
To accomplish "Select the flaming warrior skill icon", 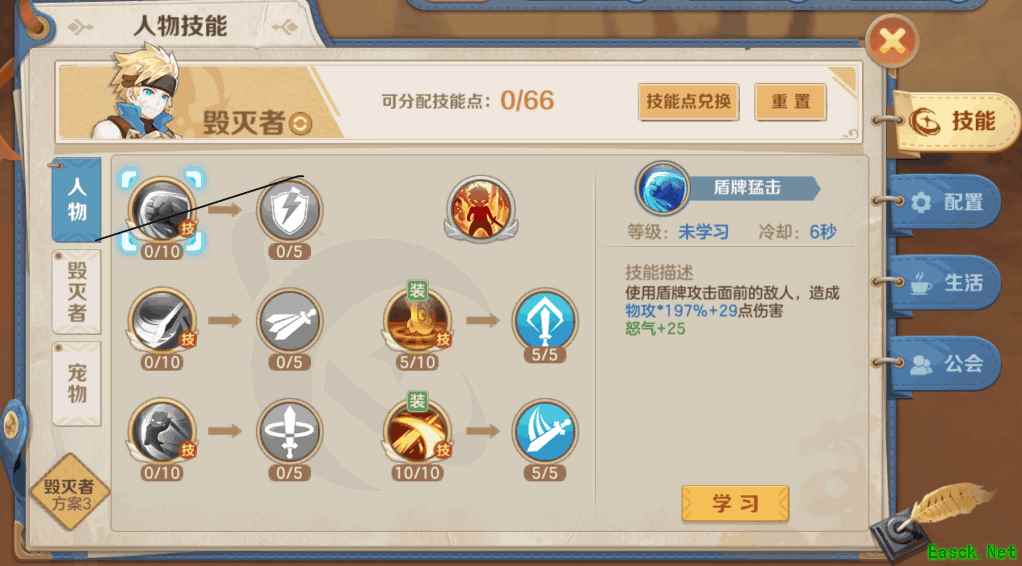I will click(480, 208).
